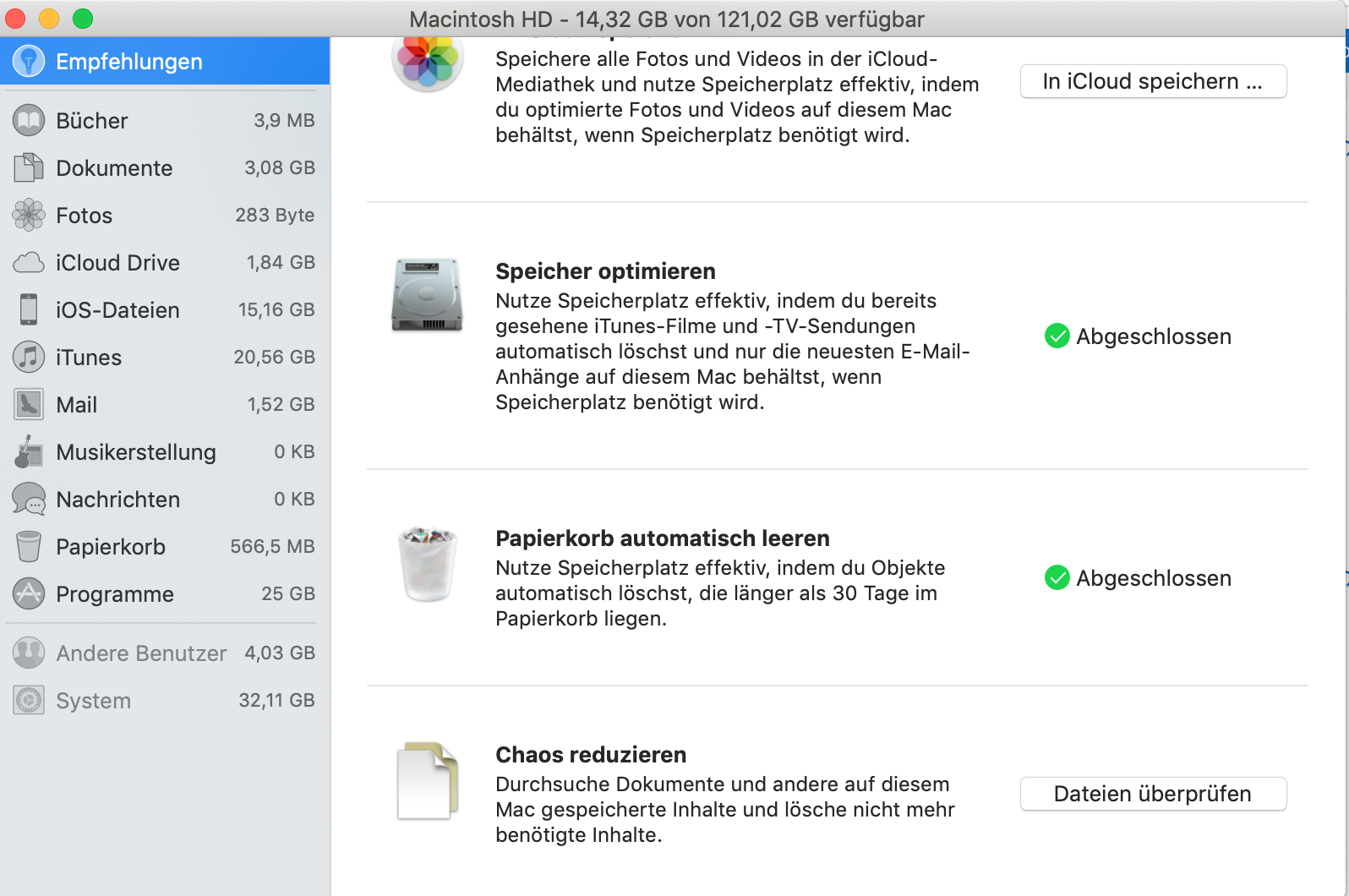1349x896 pixels.
Task: Open Fotos category in sidebar
Action: pyautogui.click(x=84, y=216)
